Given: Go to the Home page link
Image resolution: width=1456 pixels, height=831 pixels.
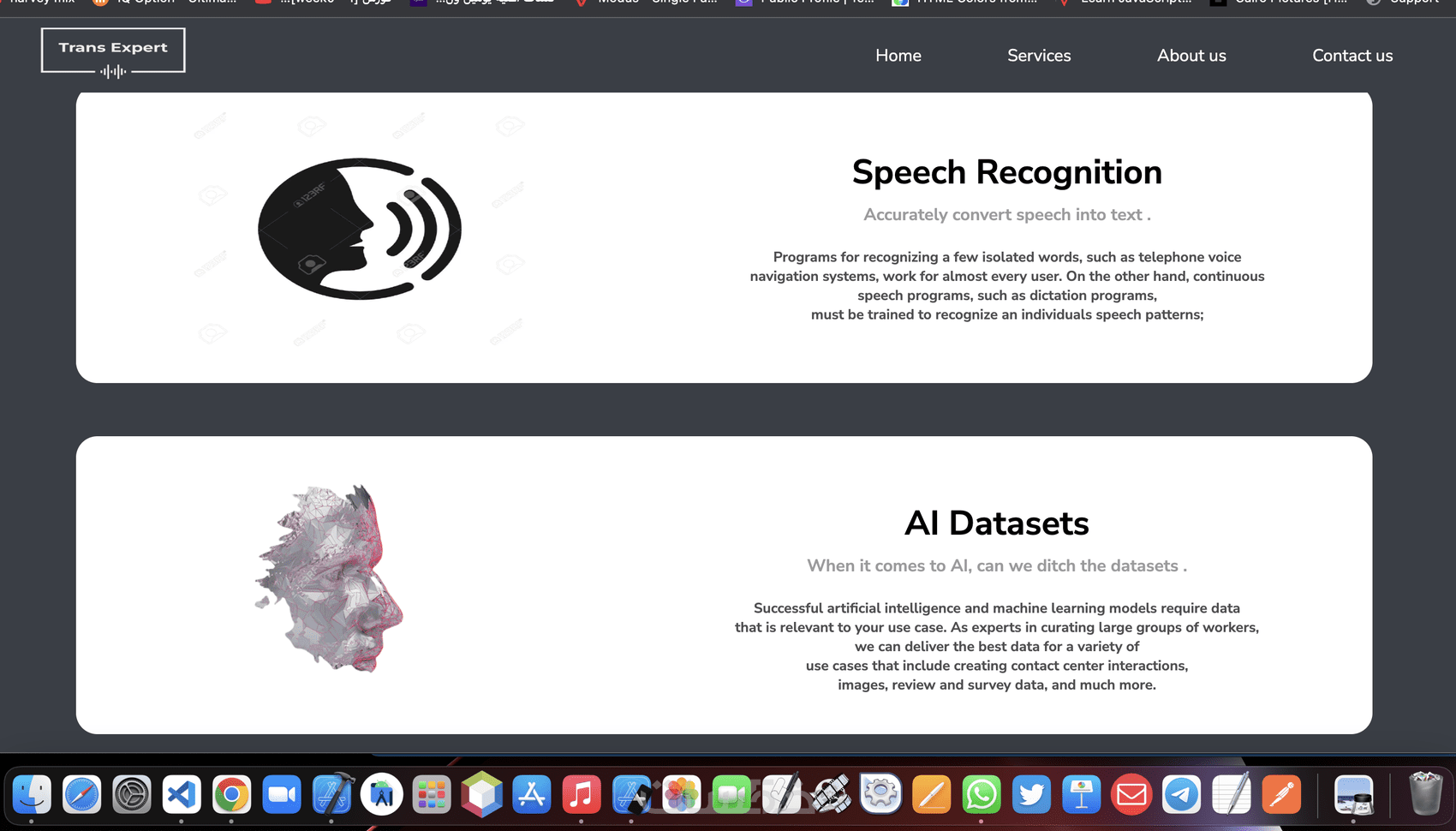Looking at the screenshot, I should pyautogui.click(x=898, y=56).
